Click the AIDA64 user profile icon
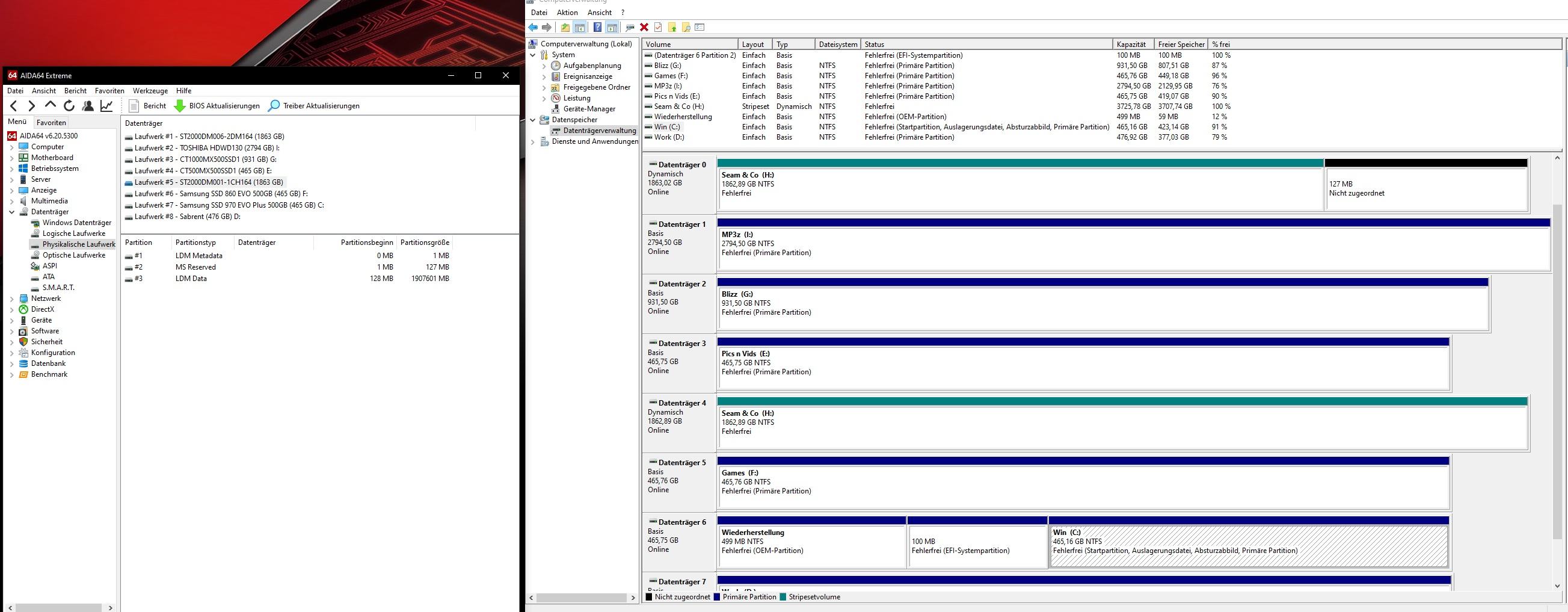Image resolution: width=1568 pixels, height=612 pixels. [88, 106]
